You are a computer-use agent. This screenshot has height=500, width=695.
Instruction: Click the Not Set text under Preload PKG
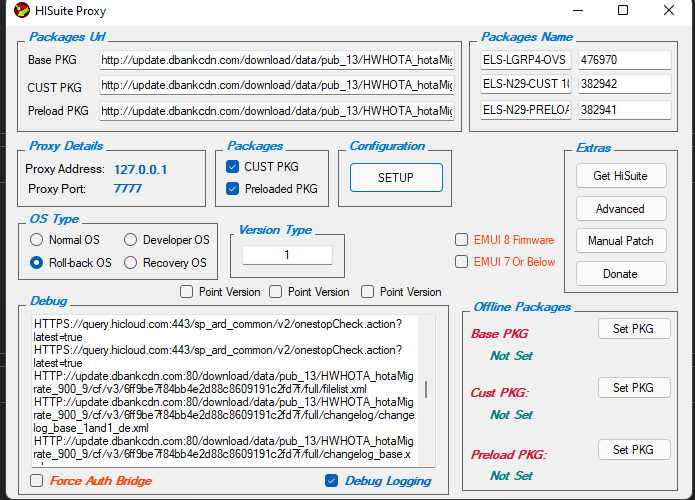tap(511, 476)
